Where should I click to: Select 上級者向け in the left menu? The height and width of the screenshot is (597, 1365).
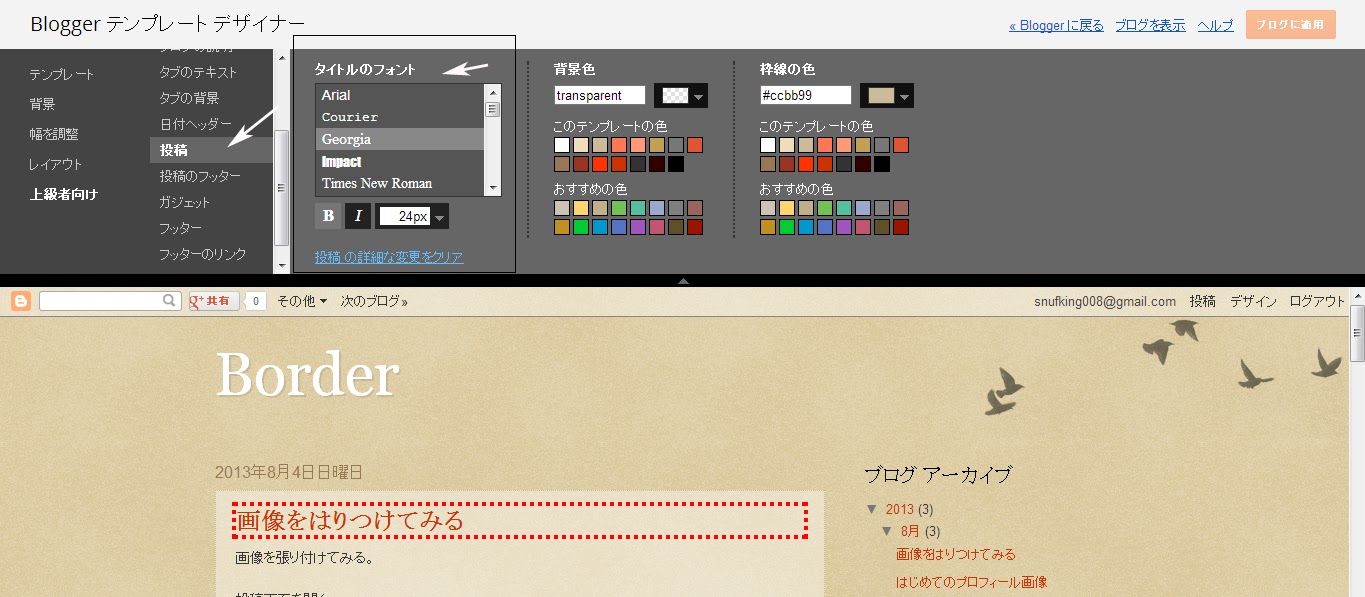[64, 194]
